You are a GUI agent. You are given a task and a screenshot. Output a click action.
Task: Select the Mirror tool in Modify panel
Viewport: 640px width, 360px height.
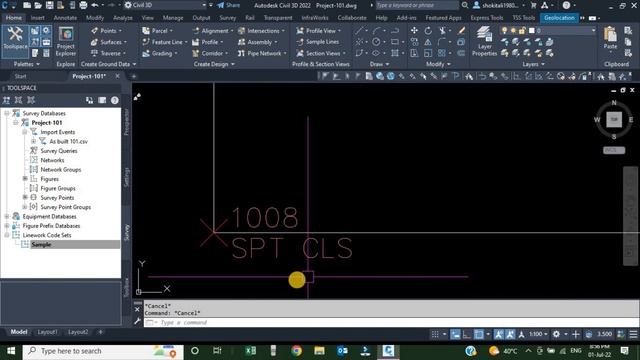click(x=428, y=42)
